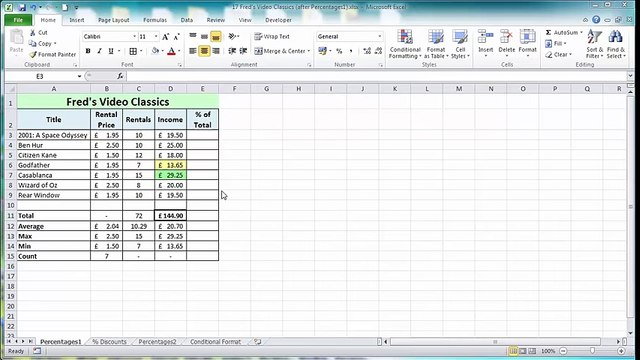The width and height of the screenshot is (640, 360).
Task: Click the Paste icon
Action: pos(16,38)
